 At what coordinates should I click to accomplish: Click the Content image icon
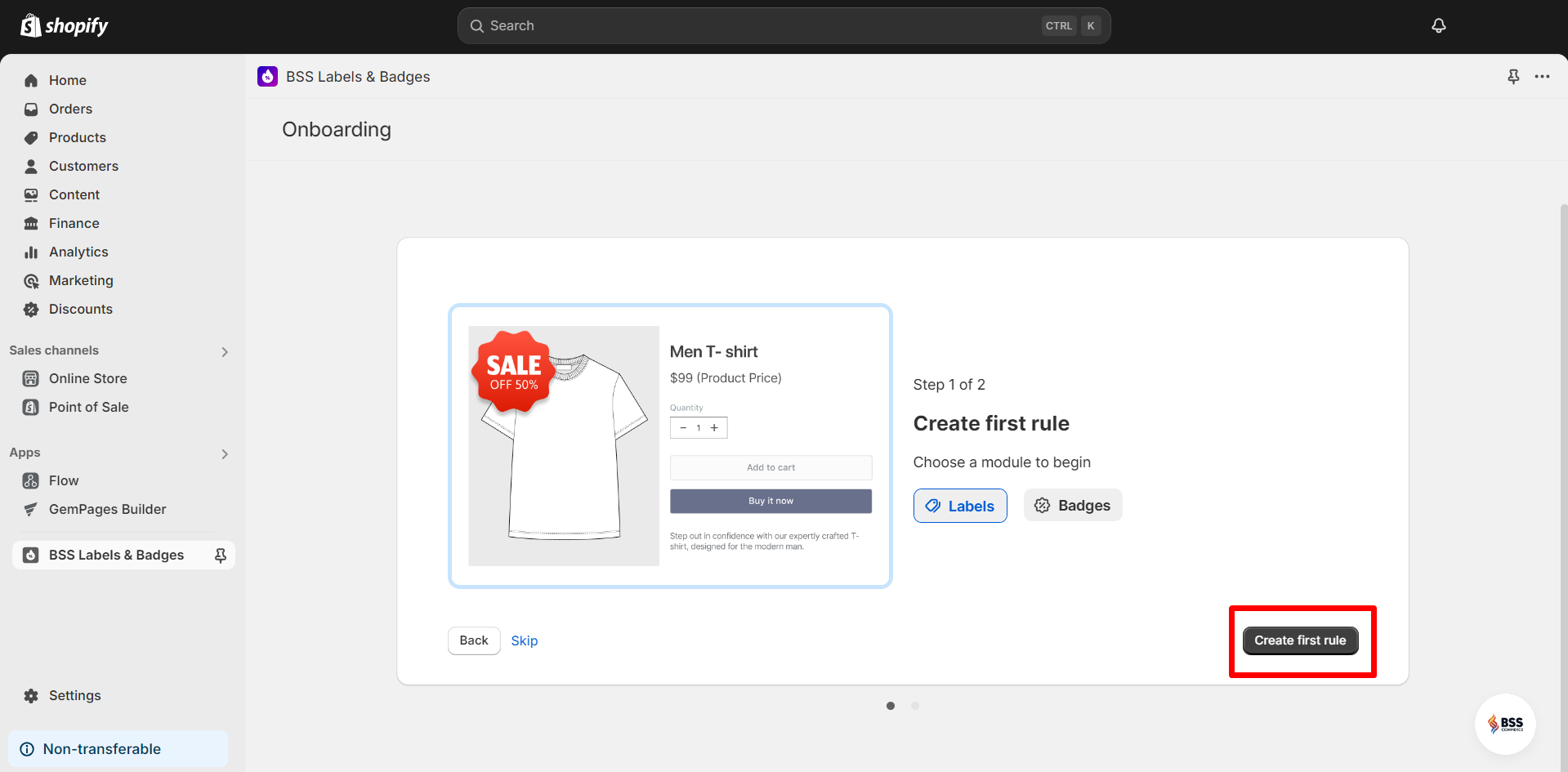pyautogui.click(x=31, y=194)
